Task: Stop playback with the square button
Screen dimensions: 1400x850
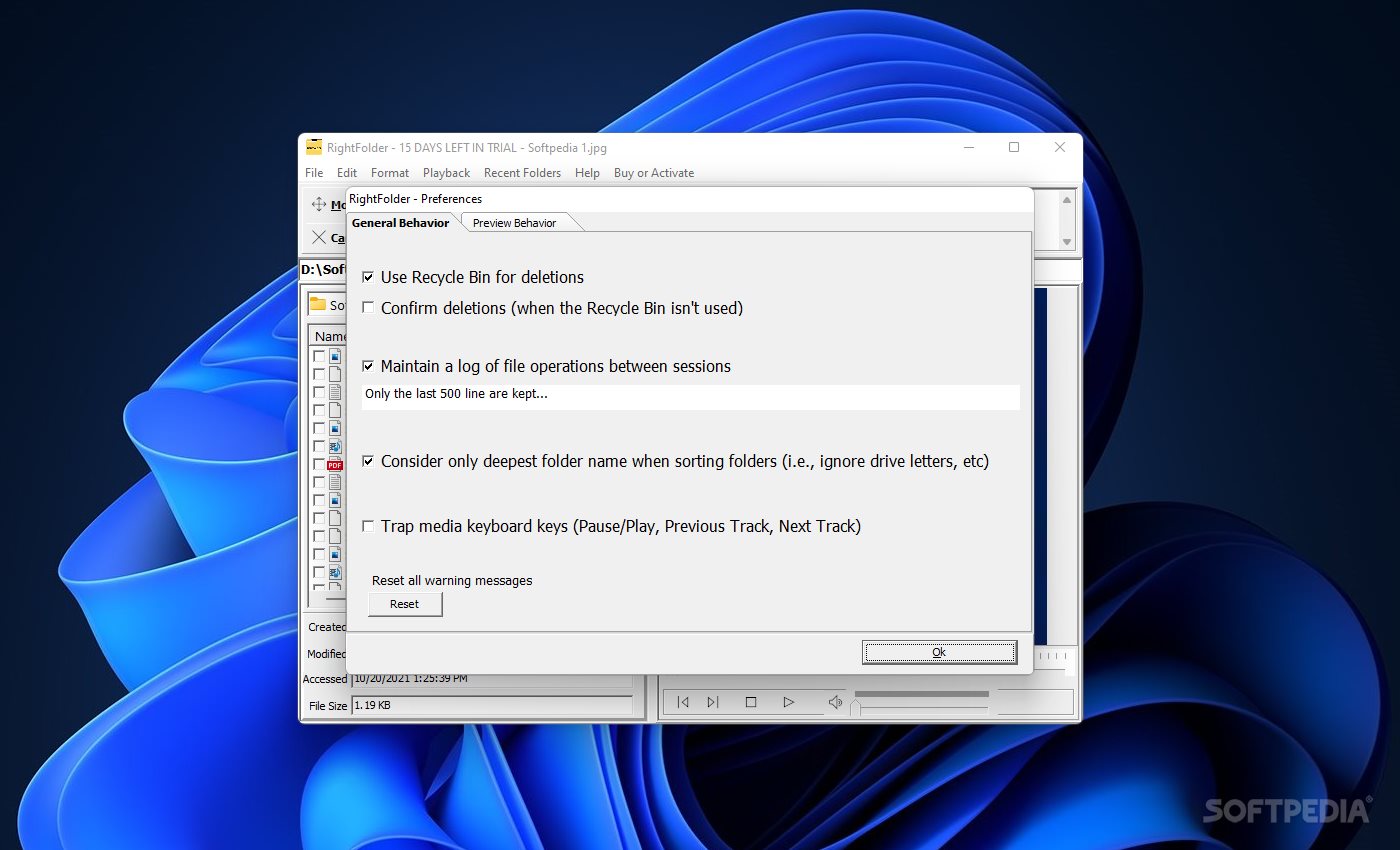Action: tap(751, 702)
